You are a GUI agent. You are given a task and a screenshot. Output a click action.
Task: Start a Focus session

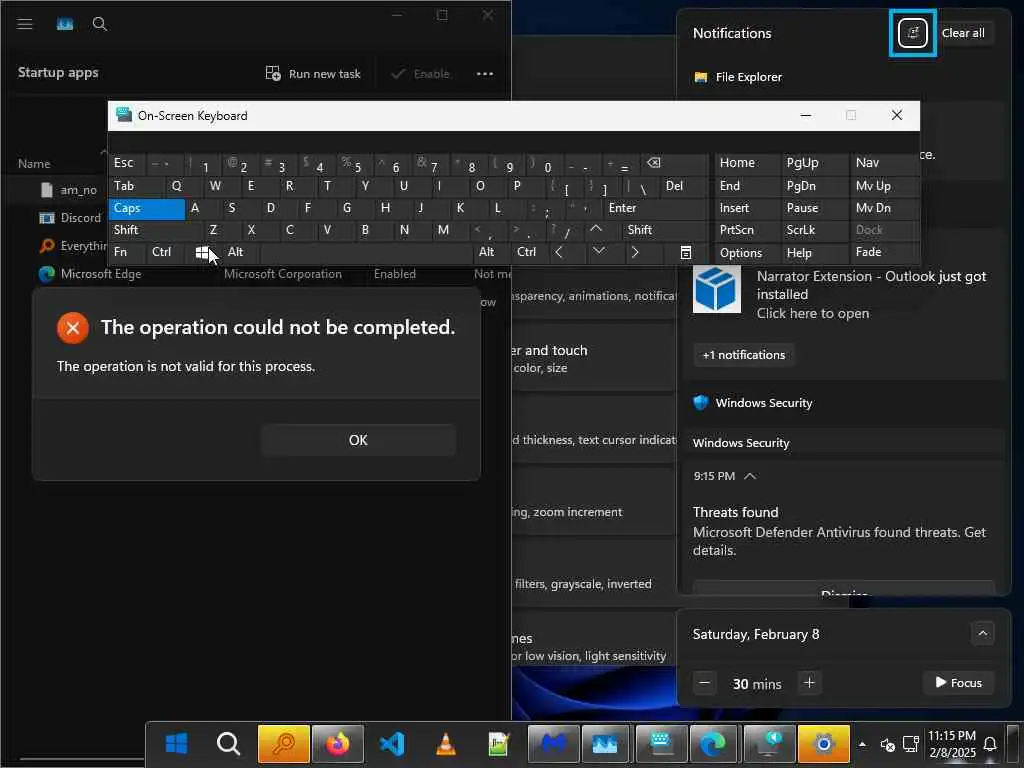(x=958, y=682)
